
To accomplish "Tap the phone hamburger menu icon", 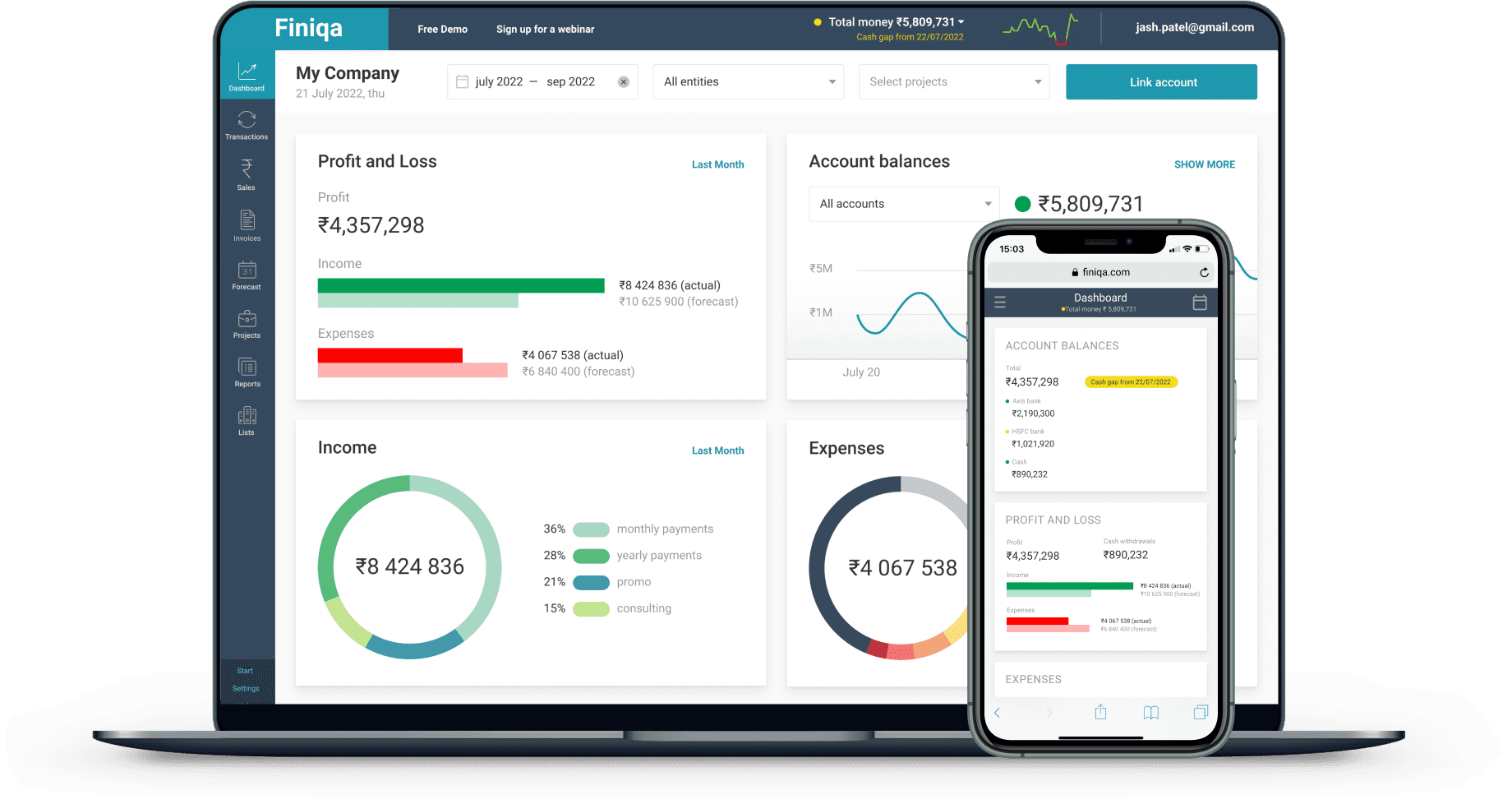I will (1000, 303).
